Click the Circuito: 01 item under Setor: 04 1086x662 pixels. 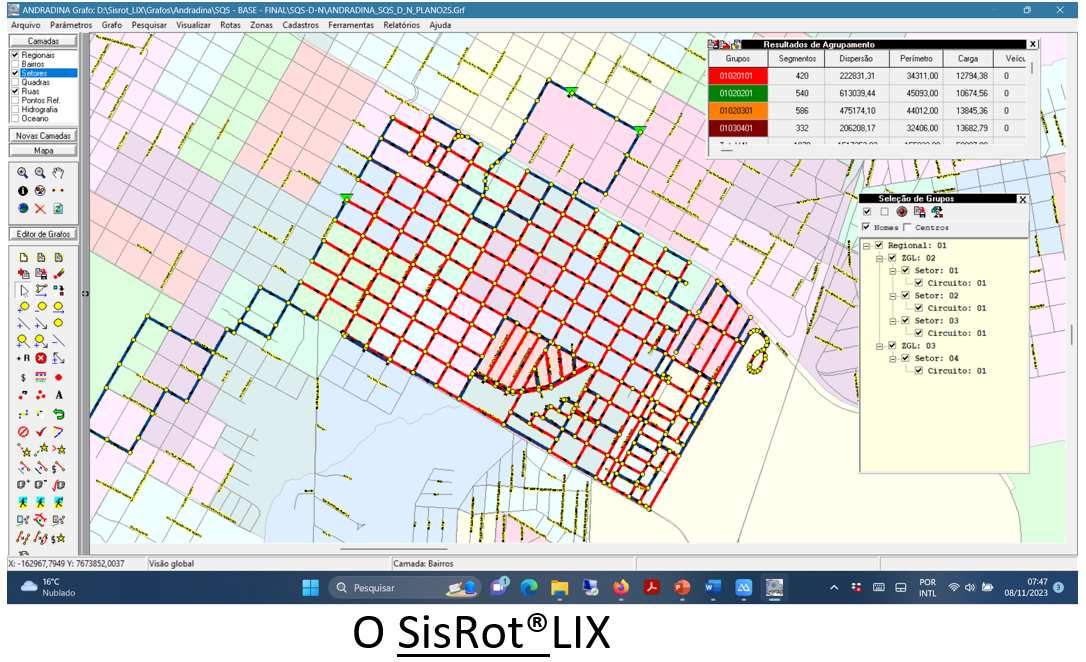[x=956, y=370]
